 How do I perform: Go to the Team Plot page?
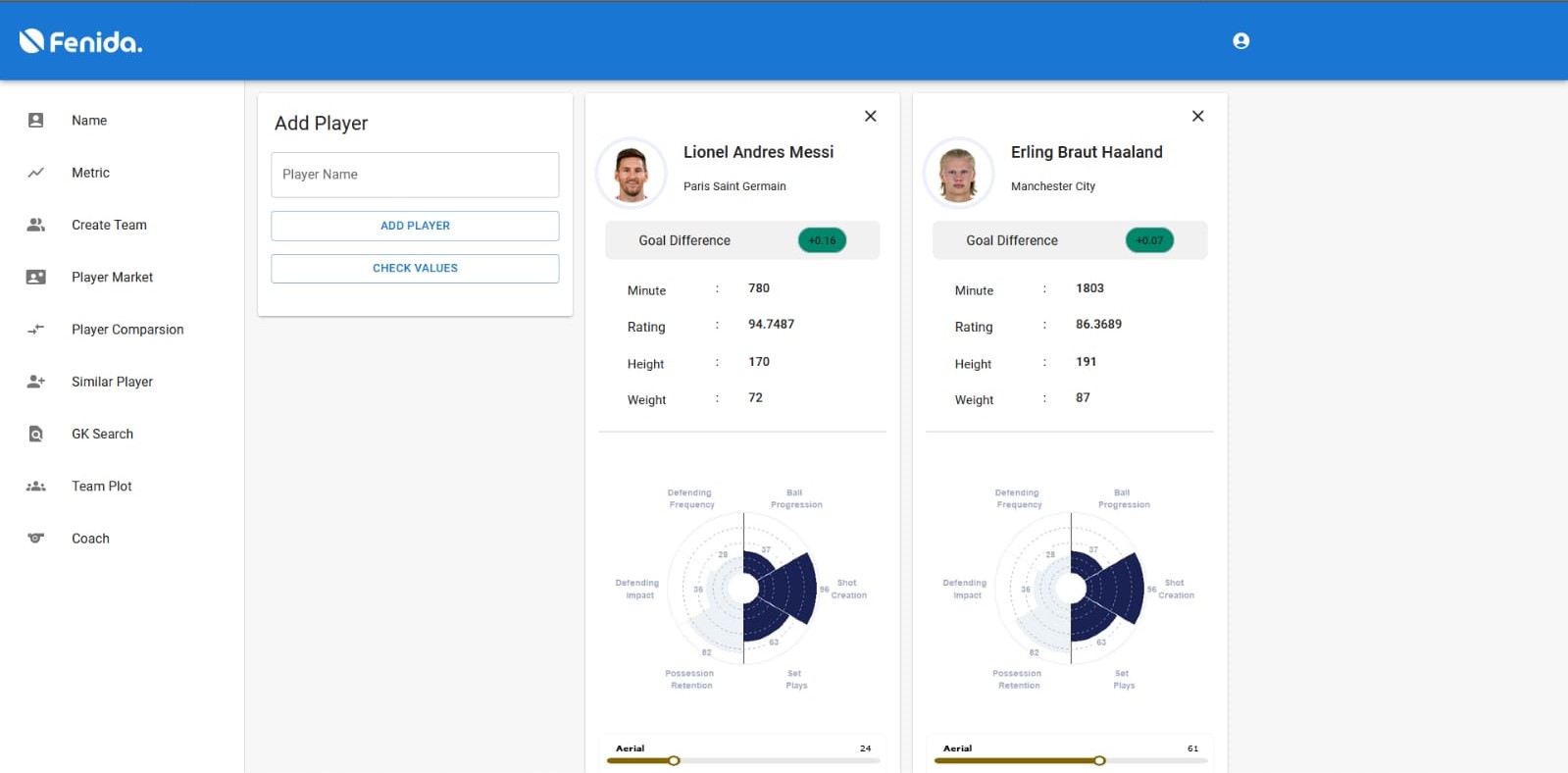[x=101, y=487]
